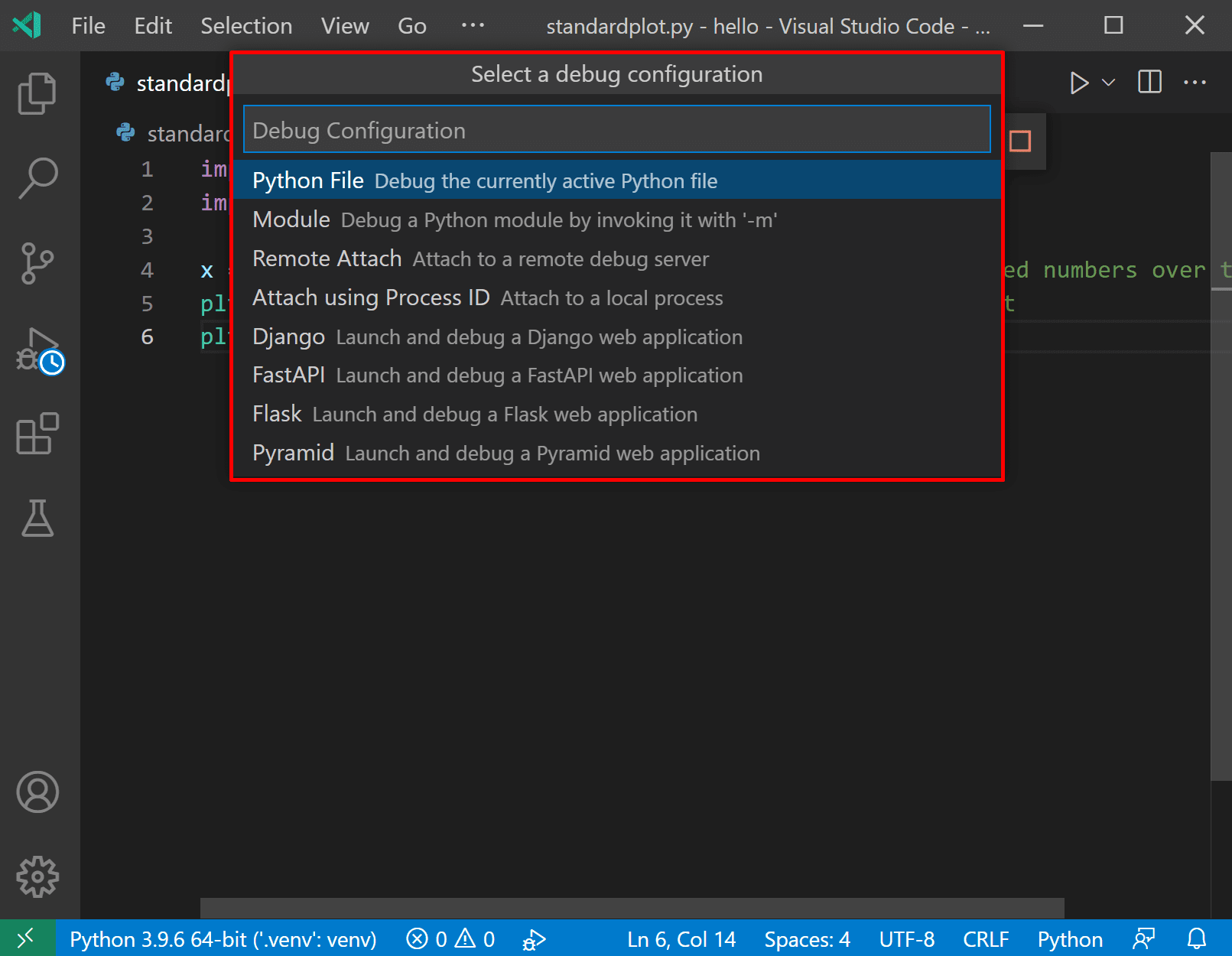Choose the Flask debug configuration
Viewport: 1232px width, 956px height.
(x=616, y=414)
